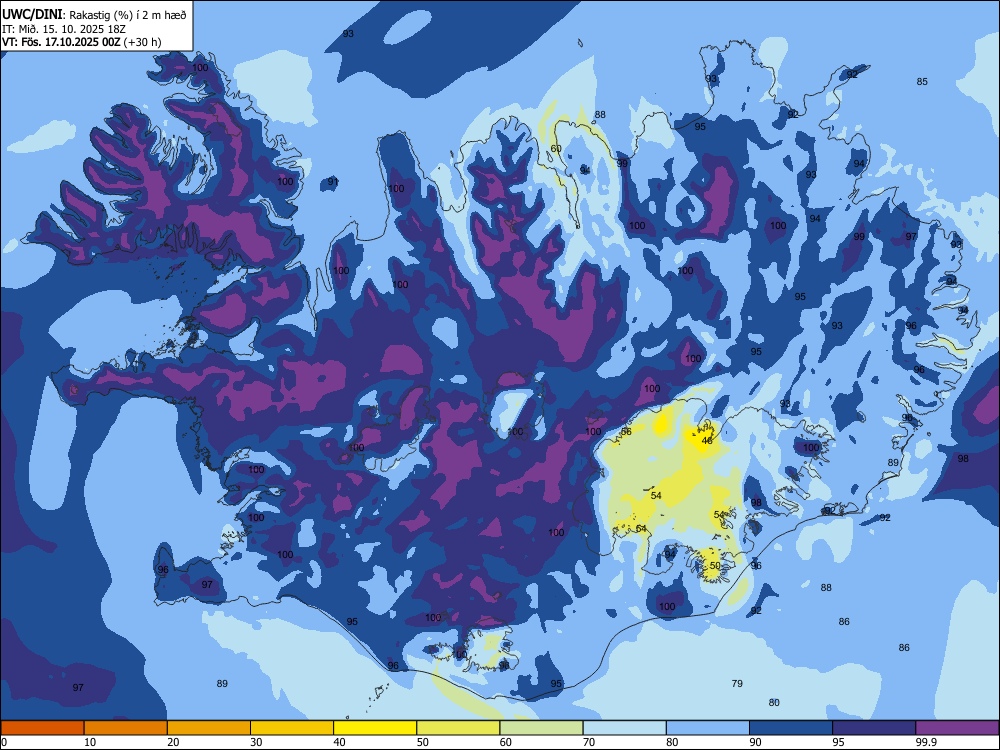Click the title text 'UWC/DINI: Rakastig (%) í 2 m hæð'

click(x=94, y=15)
